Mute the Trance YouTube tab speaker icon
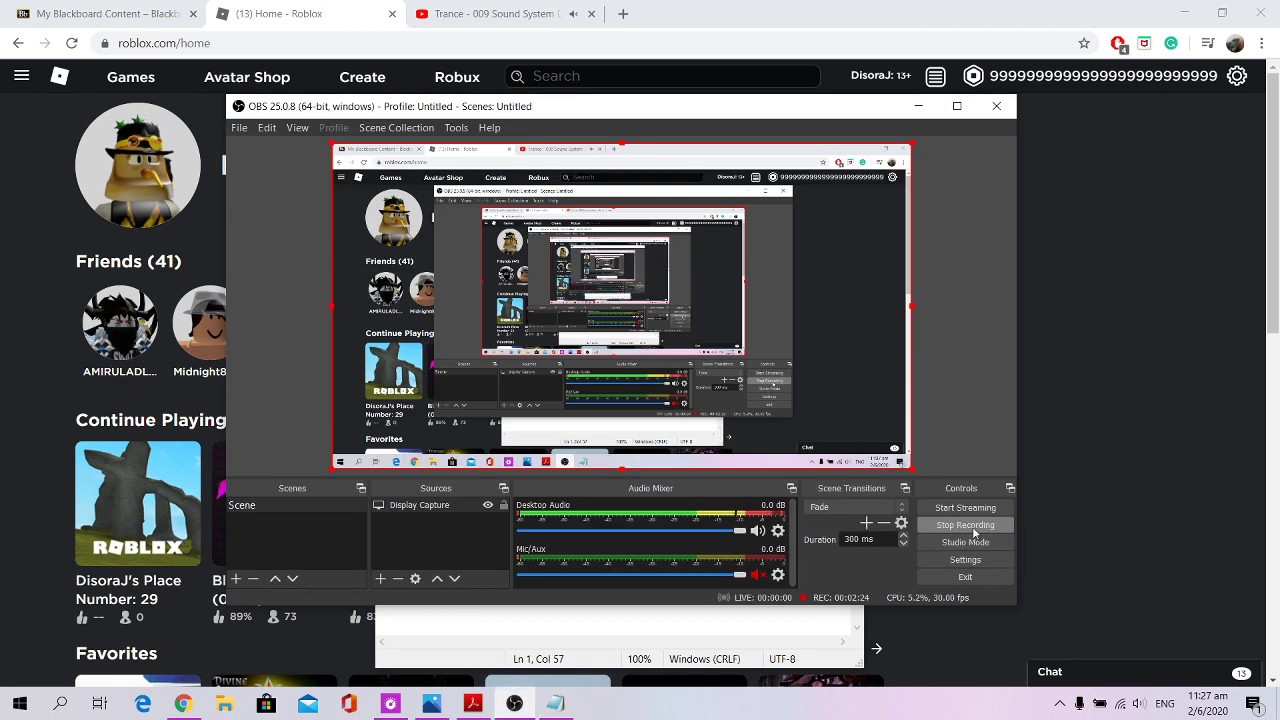Screen dimensions: 1280x720 573,14
